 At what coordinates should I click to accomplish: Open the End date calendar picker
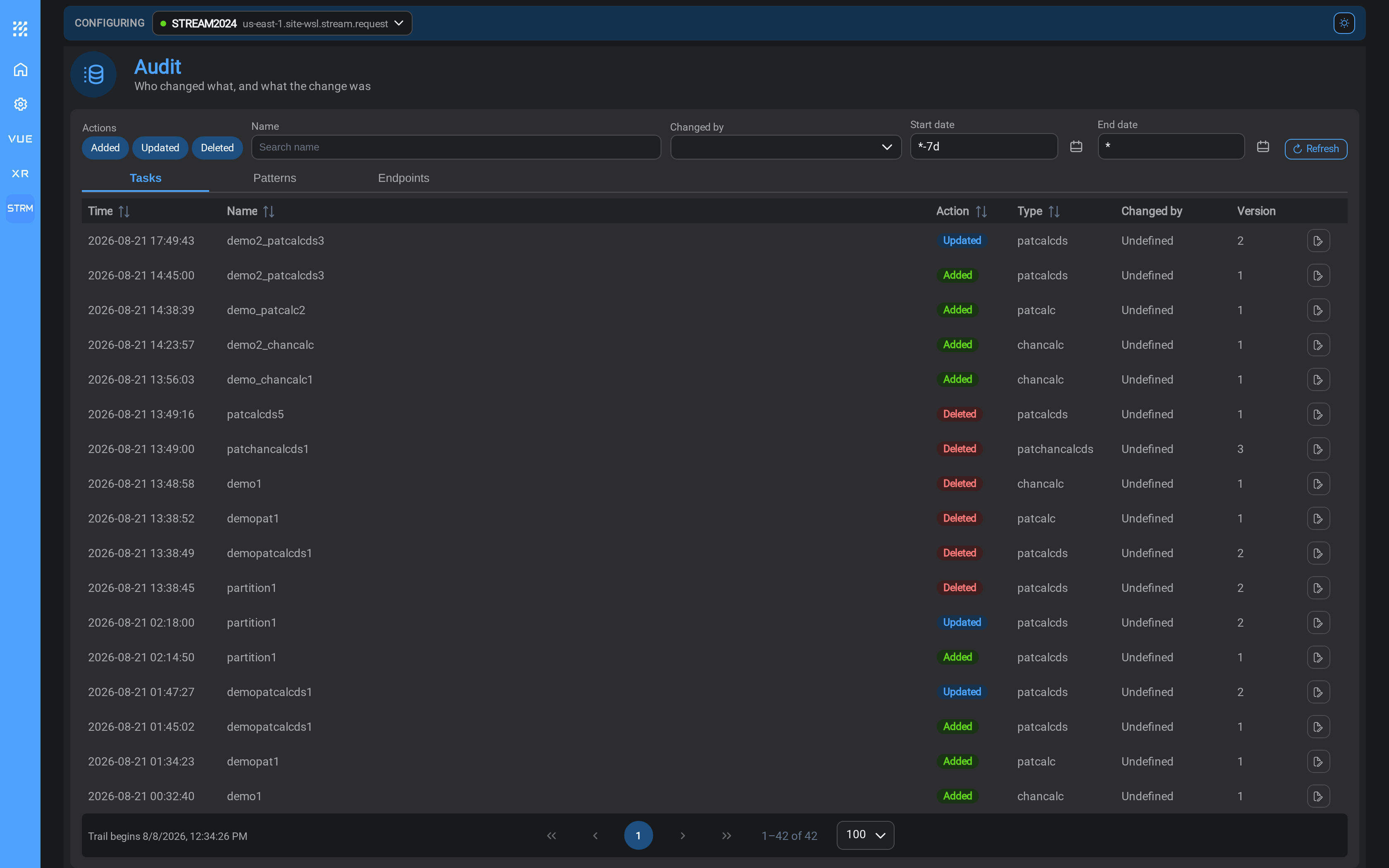click(1263, 147)
